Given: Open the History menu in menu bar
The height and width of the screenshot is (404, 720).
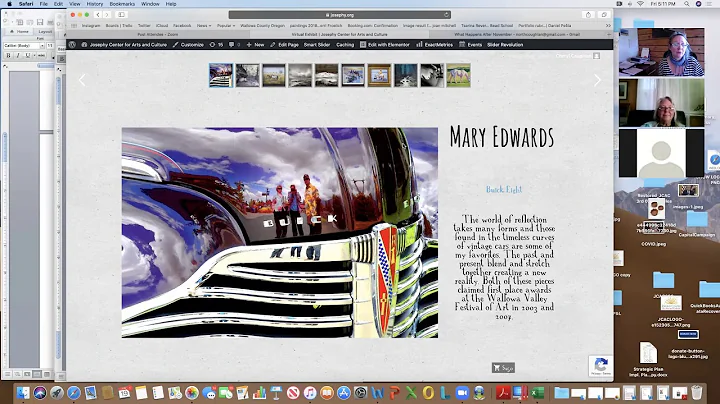Looking at the screenshot, I should click(95, 4).
